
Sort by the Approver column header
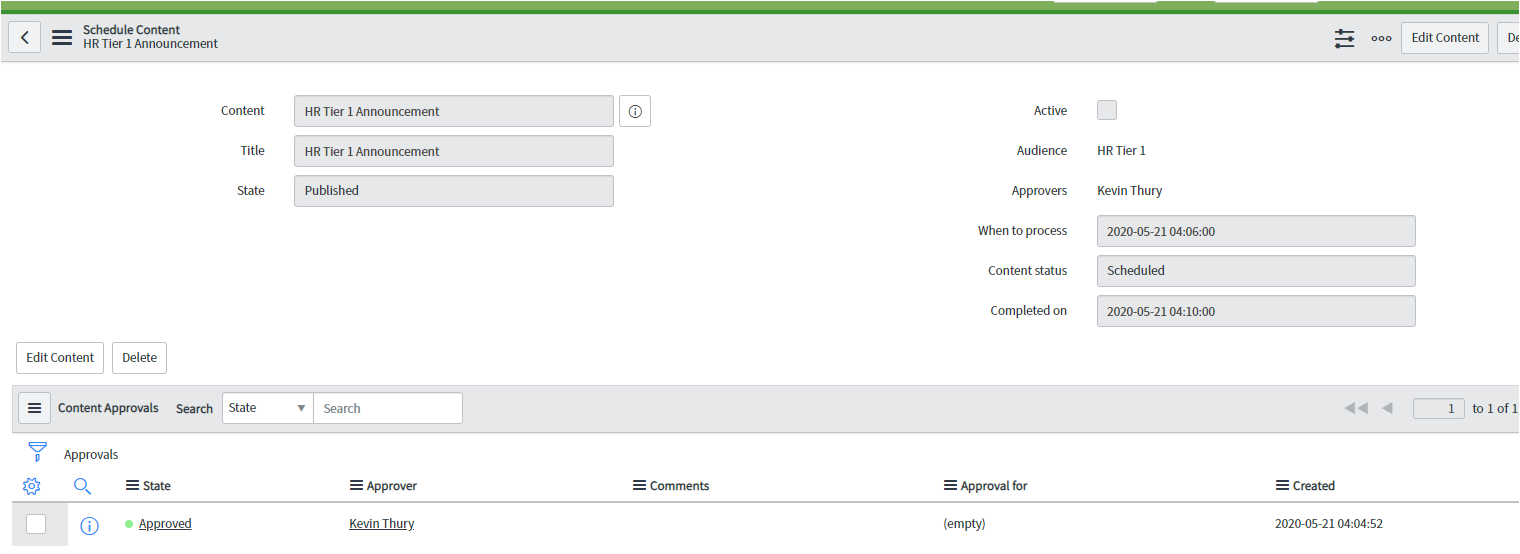point(392,486)
